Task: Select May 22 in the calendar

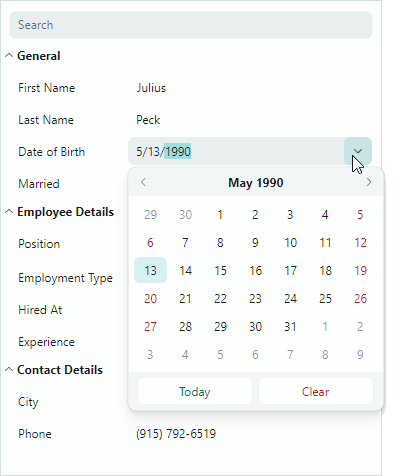Action: click(220, 298)
